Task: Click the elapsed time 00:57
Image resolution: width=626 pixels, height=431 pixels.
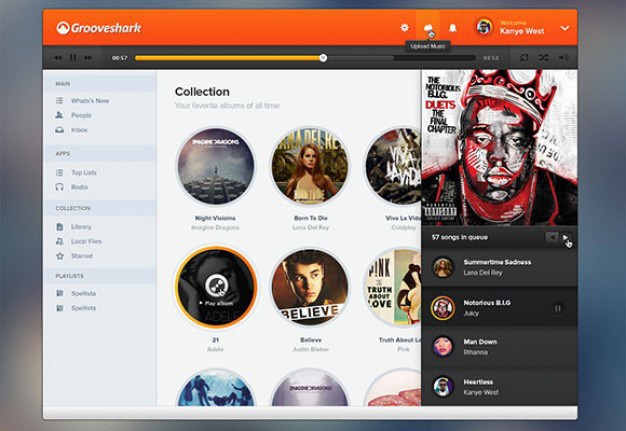Action: tap(119, 58)
